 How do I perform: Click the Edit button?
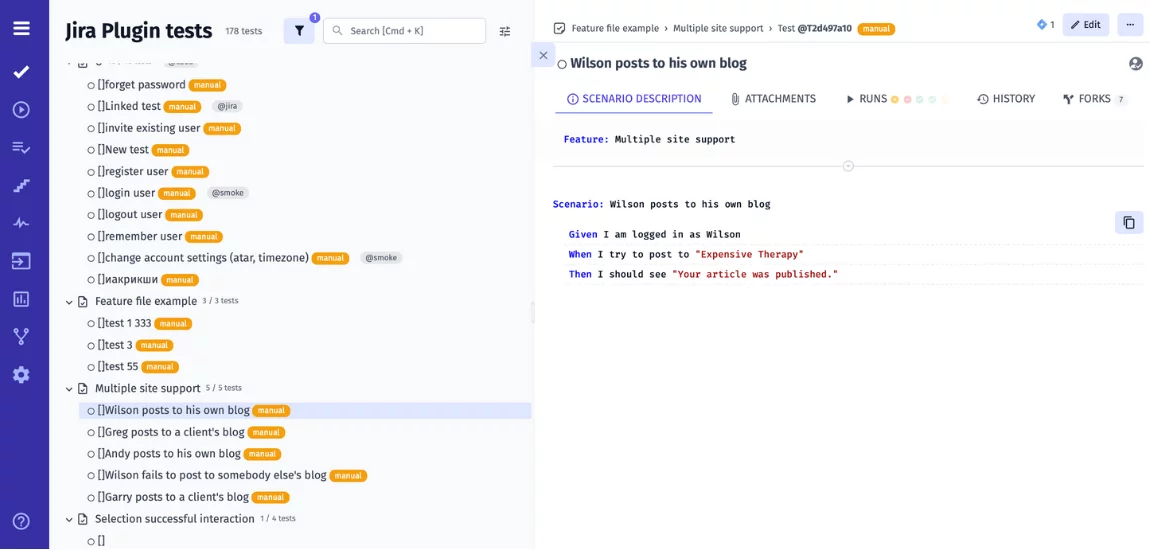pos(1085,25)
